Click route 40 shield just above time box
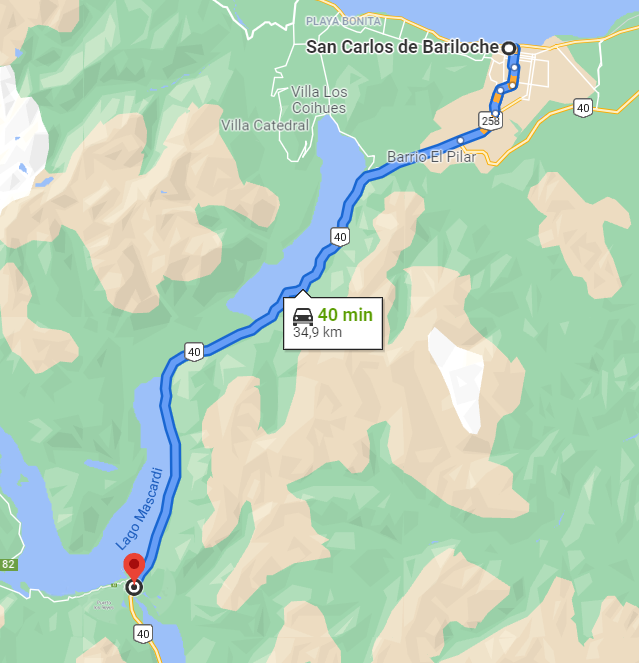This screenshot has height=663, width=639. [340, 237]
